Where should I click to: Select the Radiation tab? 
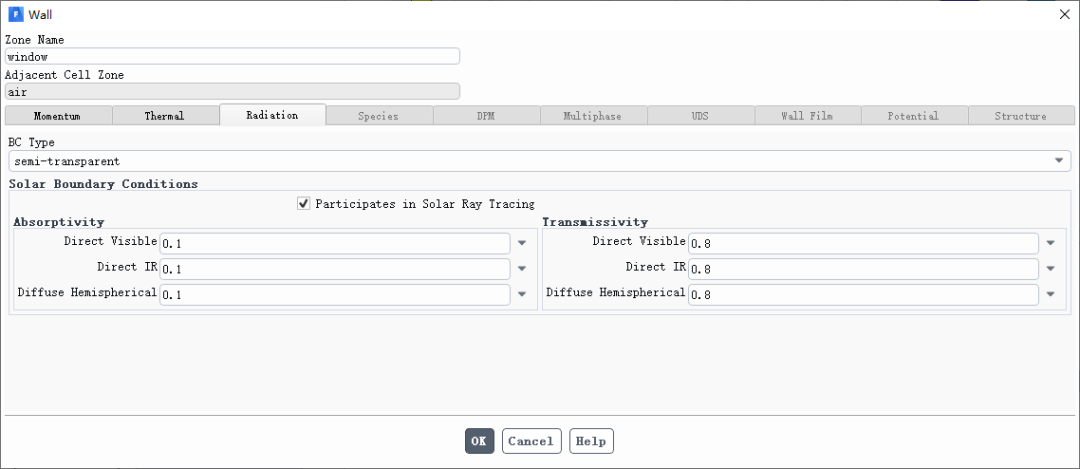click(272, 116)
